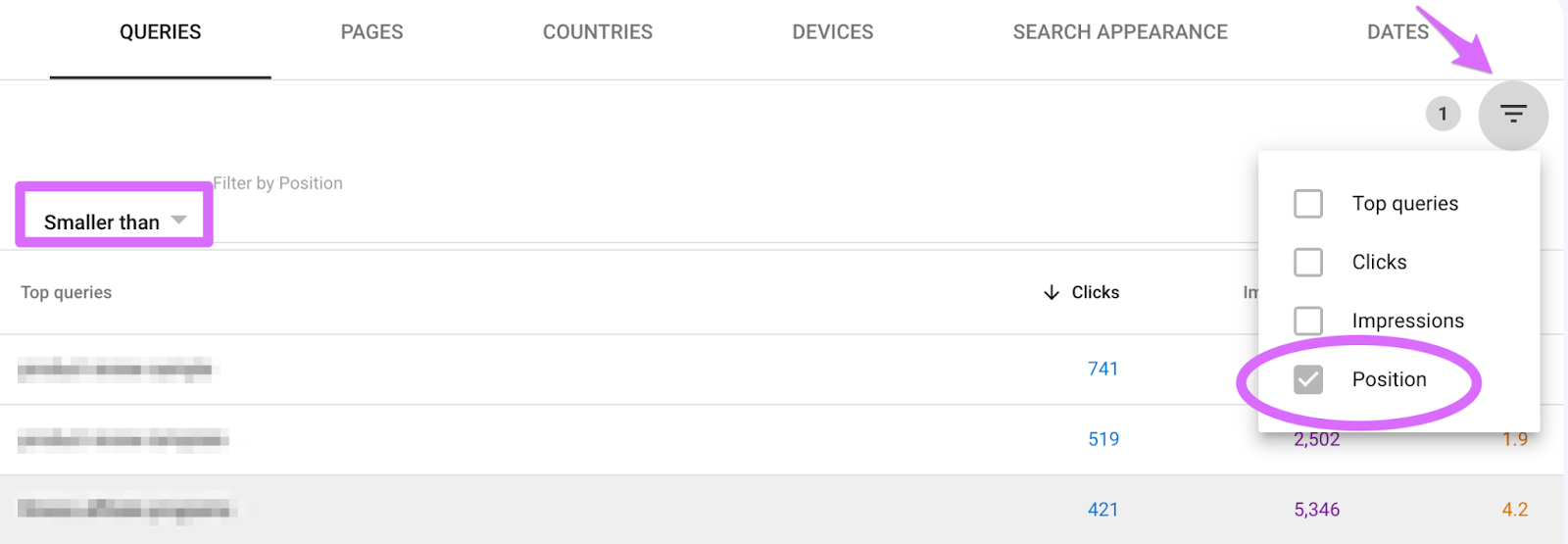Tick the Impressions filter checkbox
The image size is (1568, 544).
pyautogui.click(x=1308, y=321)
